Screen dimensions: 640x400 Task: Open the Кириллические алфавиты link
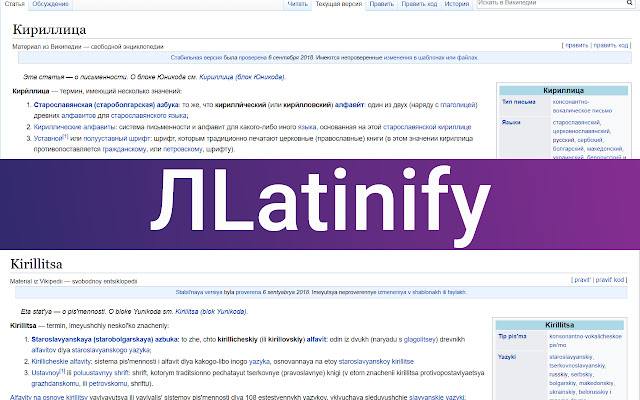pyautogui.click(x=74, y=127)
